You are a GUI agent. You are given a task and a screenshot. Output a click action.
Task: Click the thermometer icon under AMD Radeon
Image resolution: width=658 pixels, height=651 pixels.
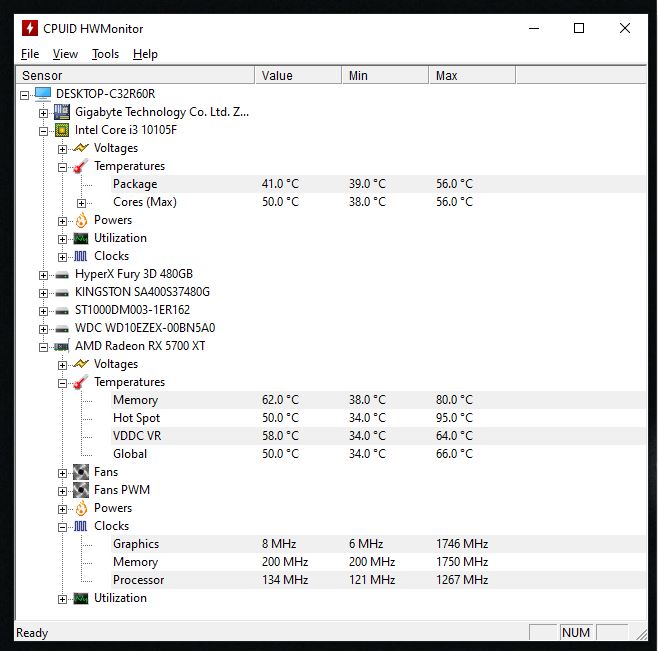click(81, 382)
